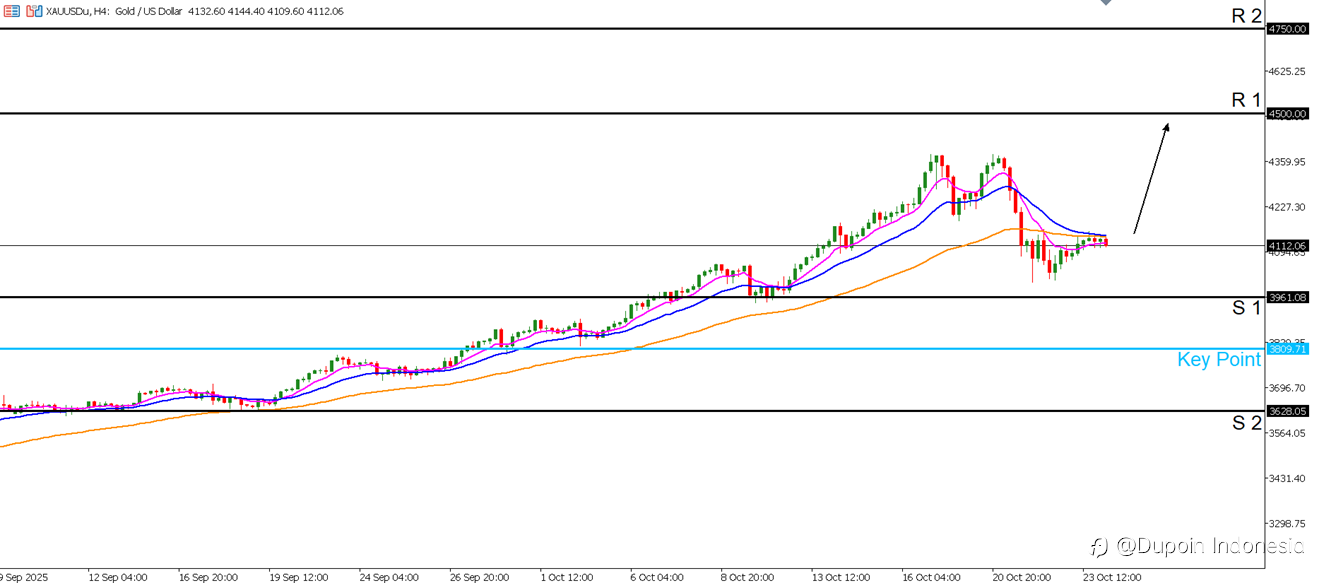Click the 8 Oct 20:00 time label
This screenshot has width=1319, height=583.
[749, 577]
